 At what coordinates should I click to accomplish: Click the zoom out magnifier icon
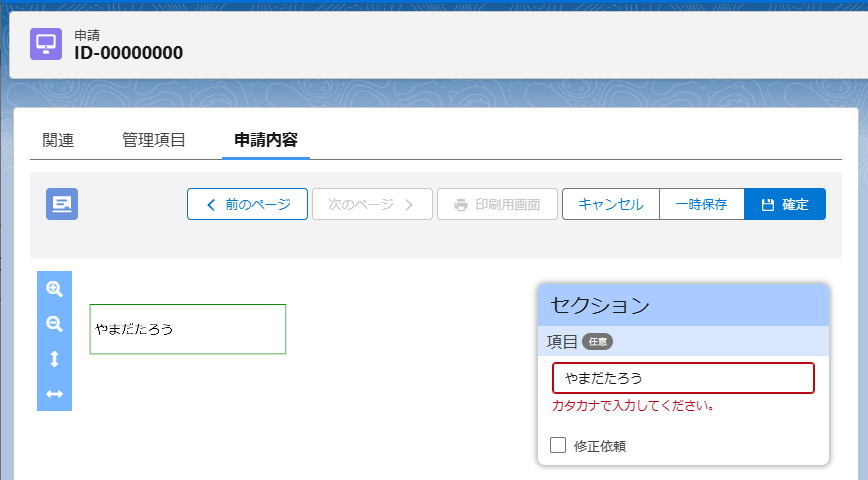[x=54, y=324]
